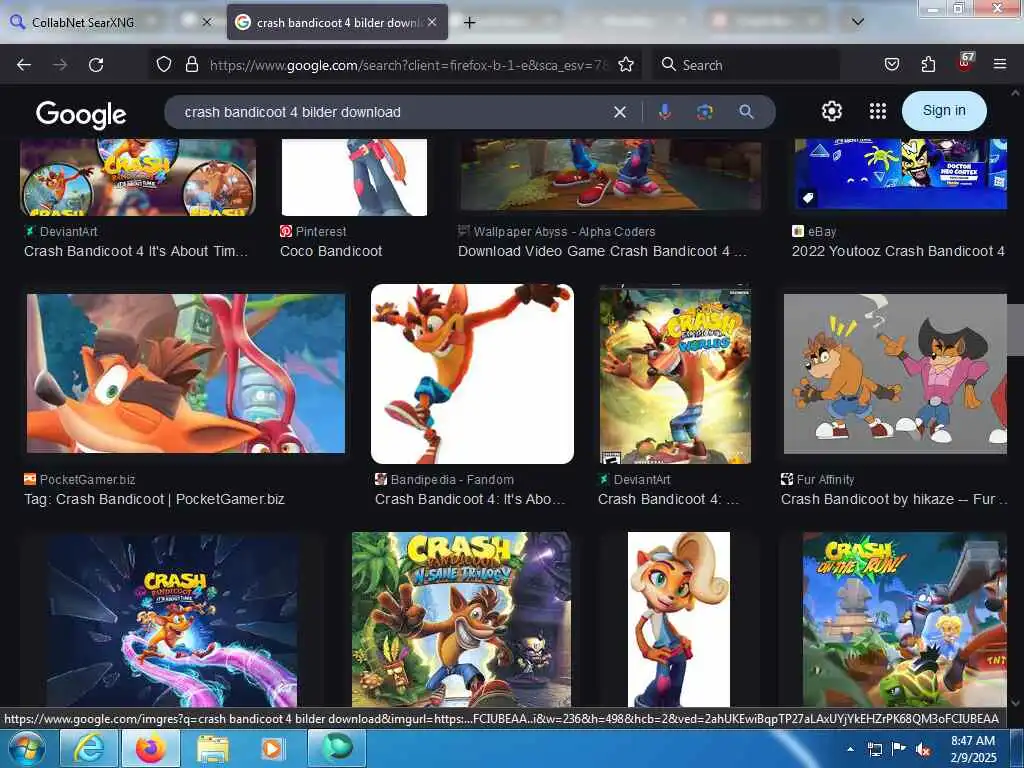Viewport: 1024px width, 768px height.
Task: Open the Coco Bandicoot Pinterest link
Action: coord(331,251)
